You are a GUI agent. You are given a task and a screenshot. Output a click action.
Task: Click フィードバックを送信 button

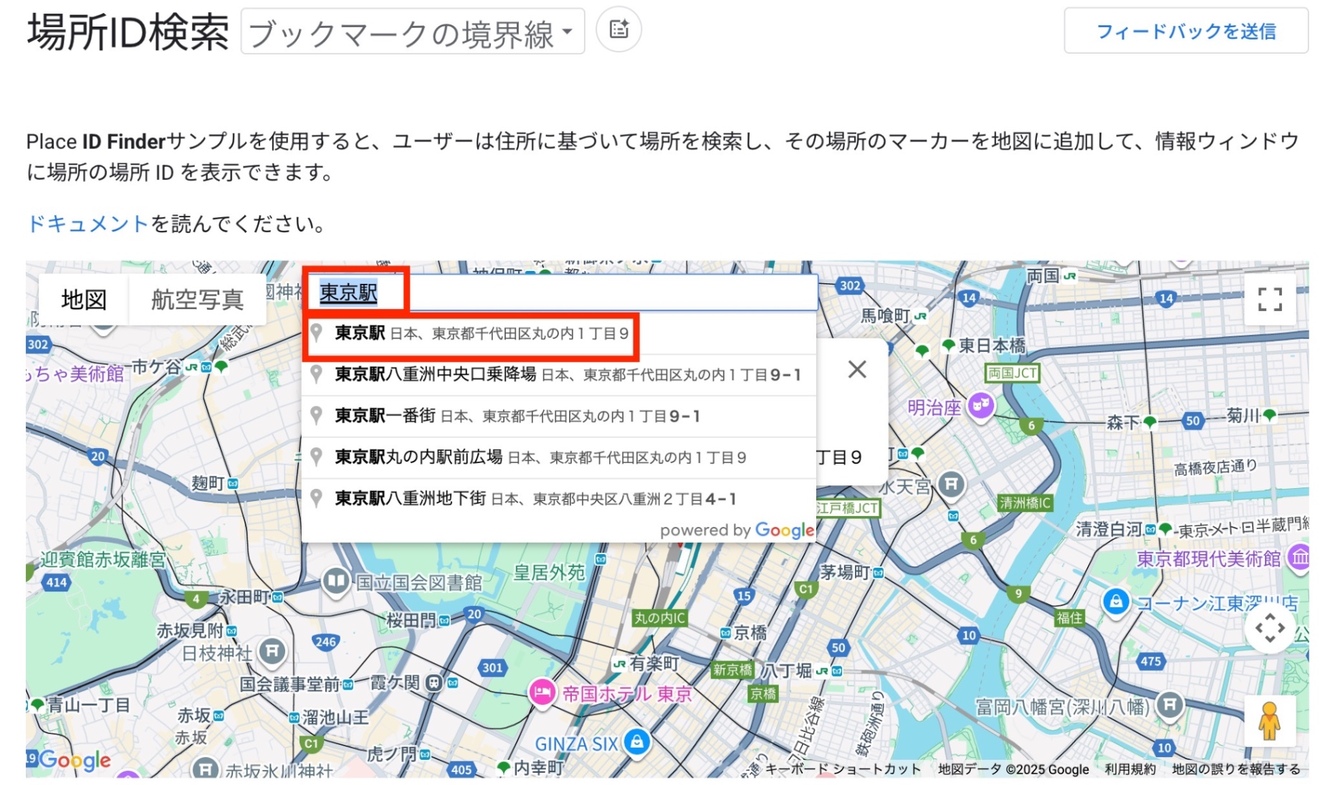pyautogui.click(x=1186, y=31)
